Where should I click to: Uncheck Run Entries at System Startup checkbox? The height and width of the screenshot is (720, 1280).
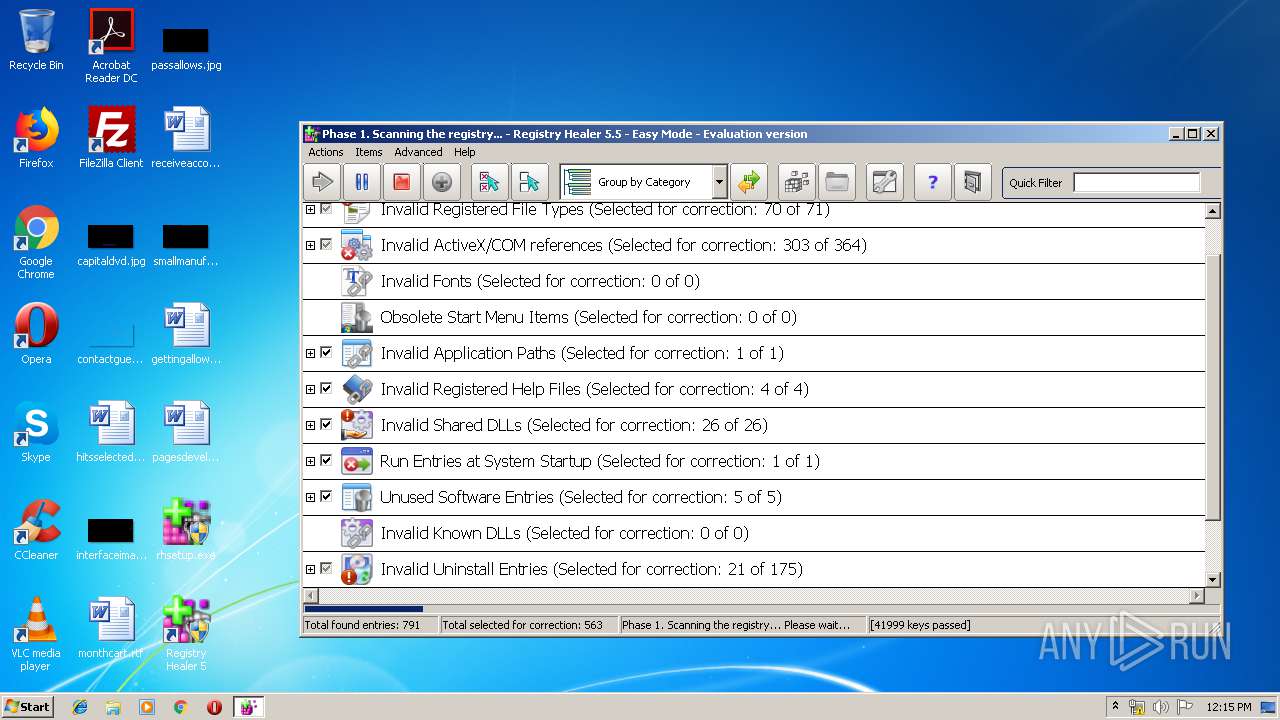coord(326,461)
